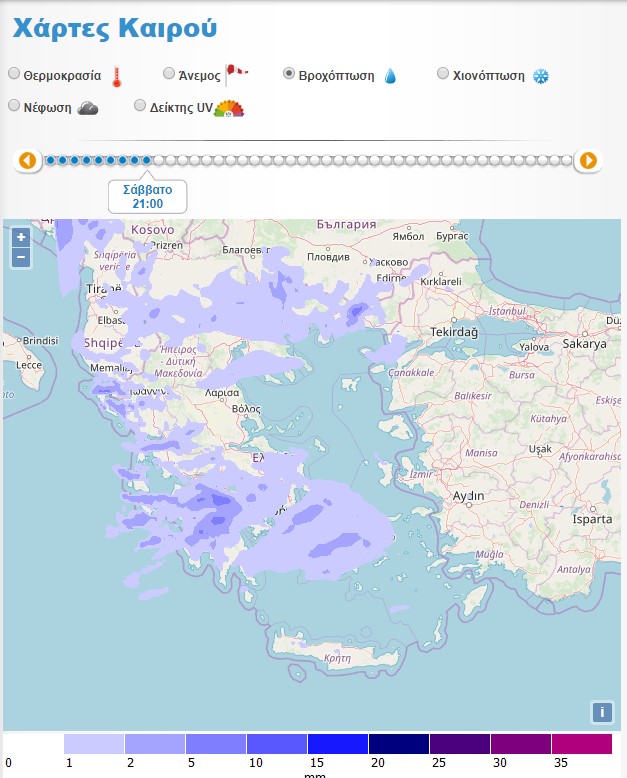The width and height of the screenshot is (627, 778).
Task: Select the Άνεμος radio button
Action: click(x=169, y=74)
